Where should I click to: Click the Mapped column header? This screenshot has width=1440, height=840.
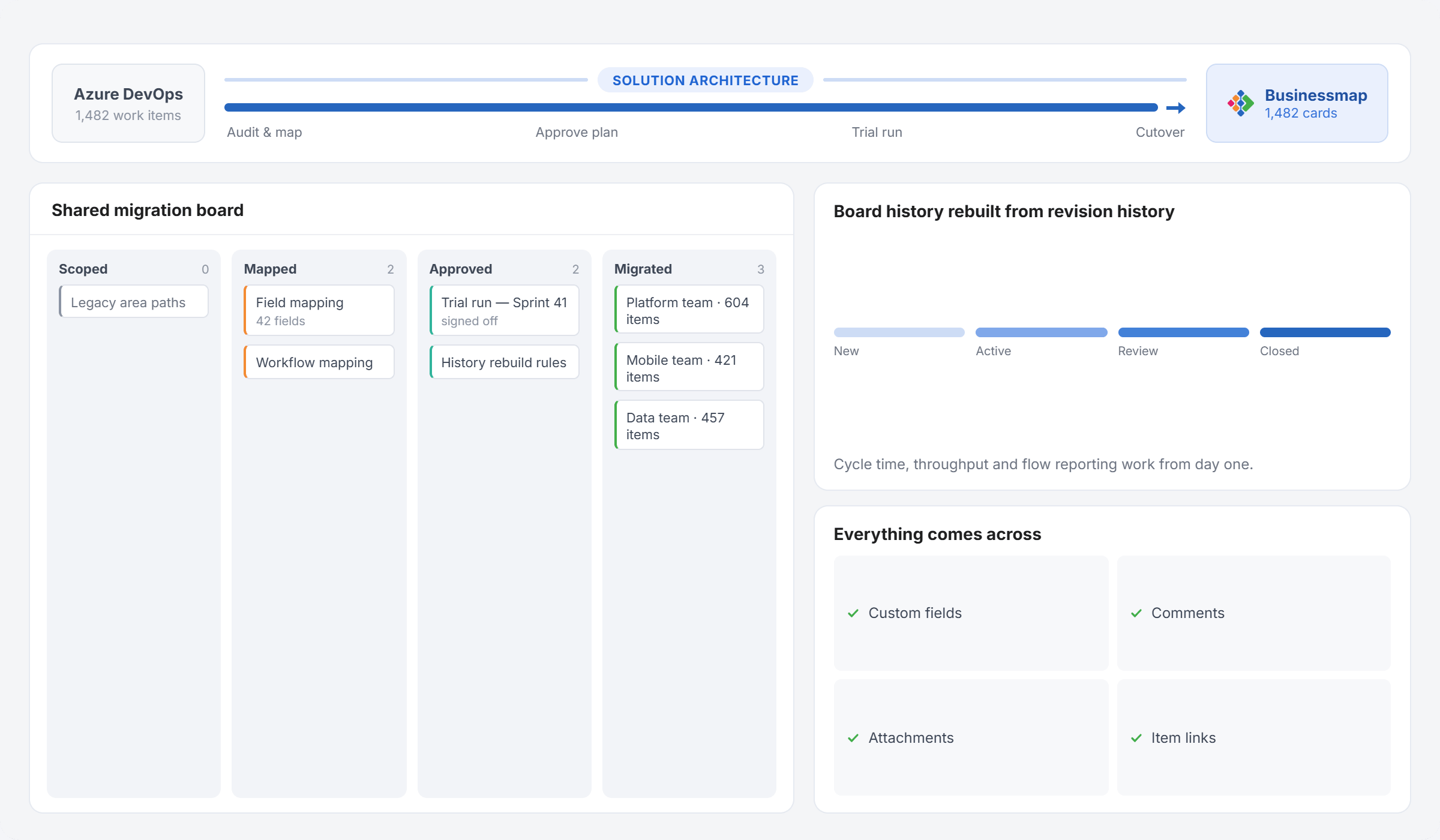tap(270, 269)
